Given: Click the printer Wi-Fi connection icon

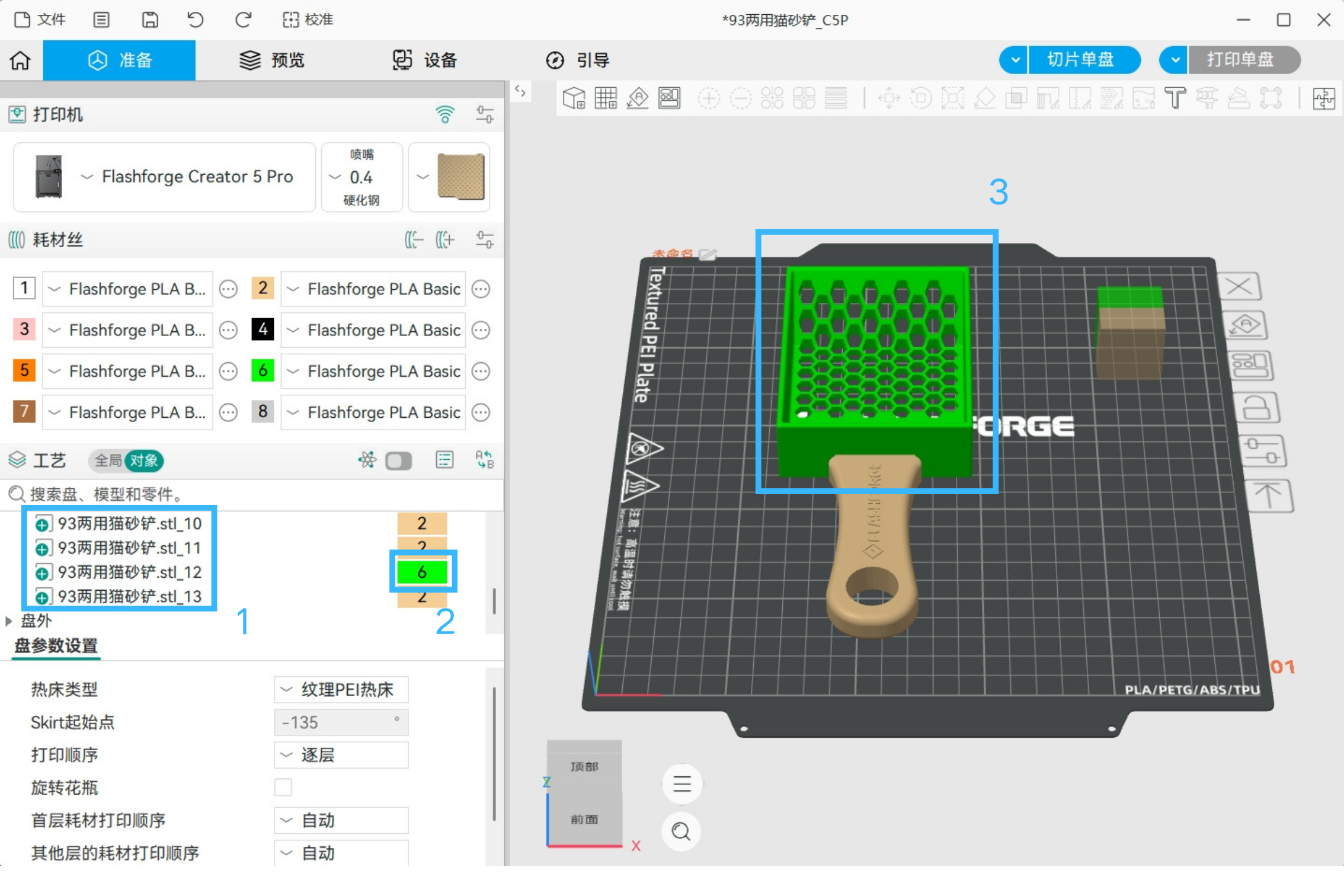Looking at the screenshot, I should pyautogui.click(x=445, y=114).
